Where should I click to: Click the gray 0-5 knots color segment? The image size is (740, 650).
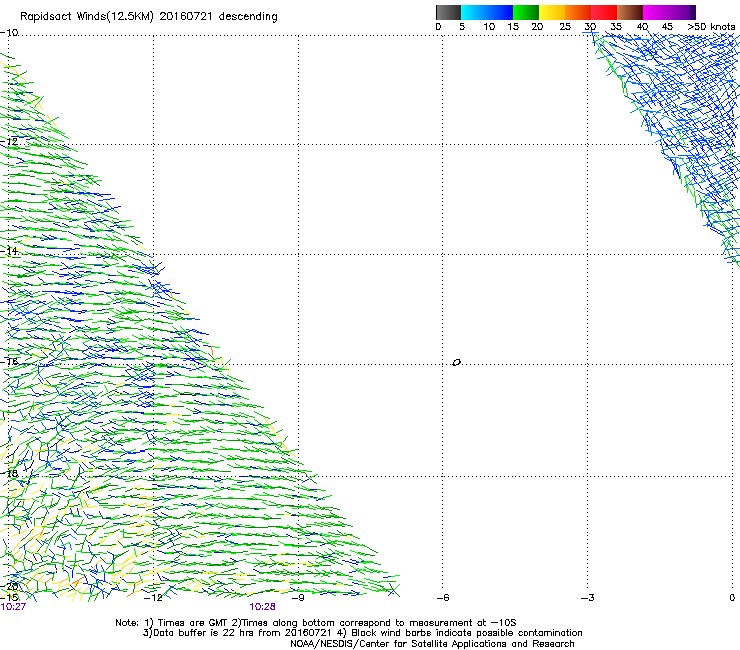(x=448, y=12)
